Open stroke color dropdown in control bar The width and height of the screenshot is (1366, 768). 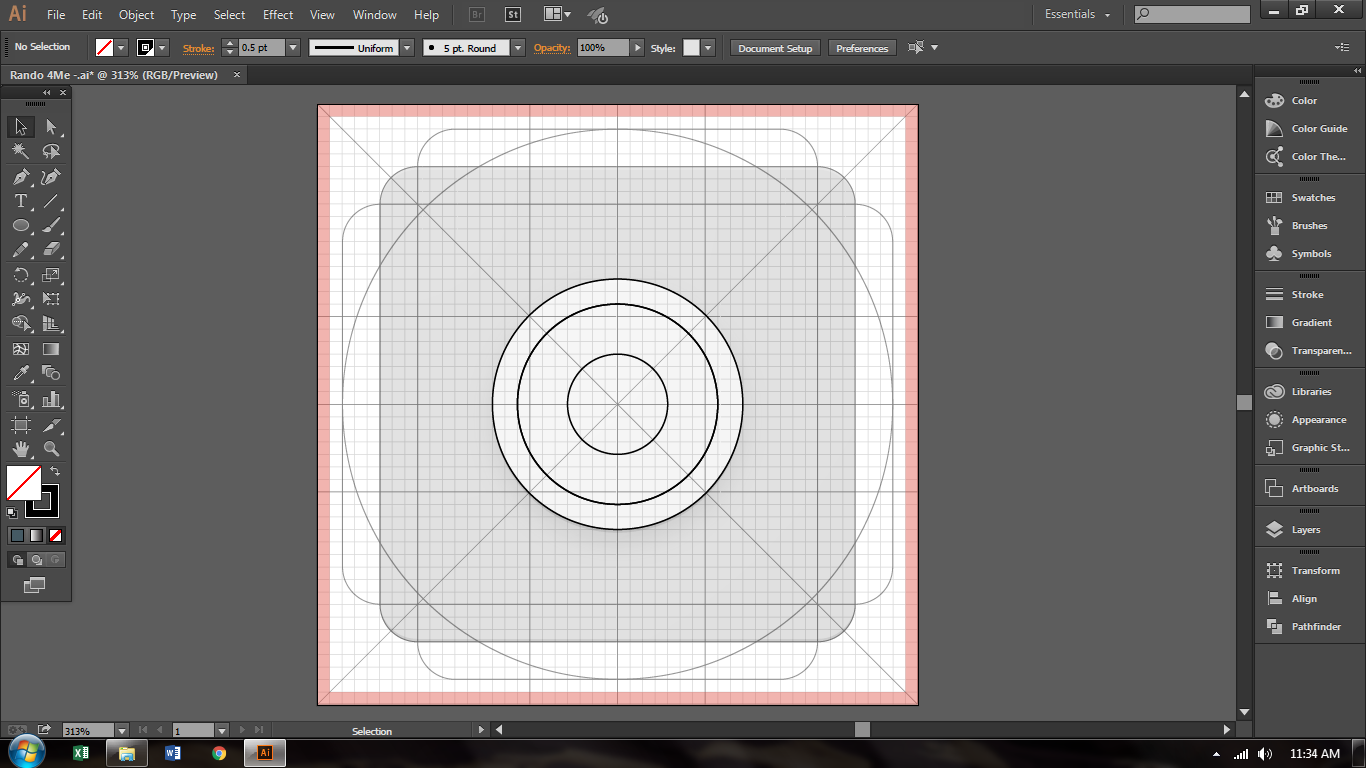point(163,48)
